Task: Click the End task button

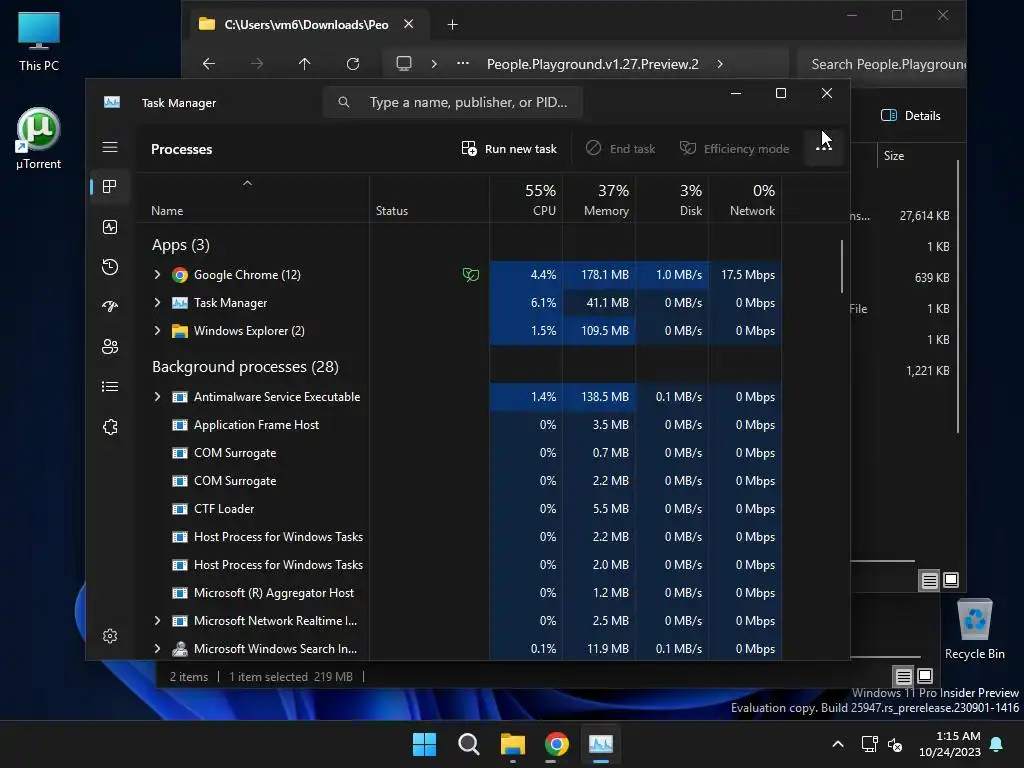Action: click(x=620, y=149)
